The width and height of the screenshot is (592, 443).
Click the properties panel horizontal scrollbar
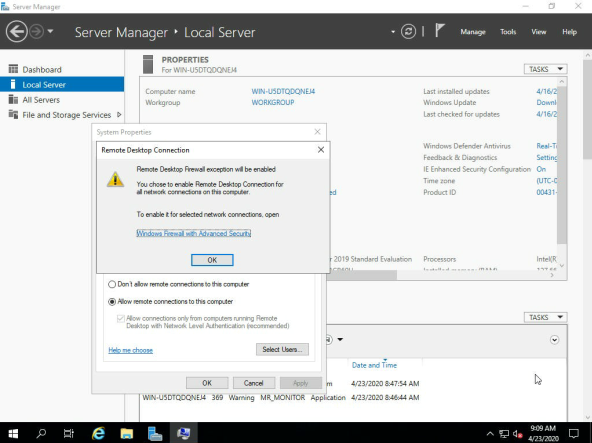pos(361,275)
